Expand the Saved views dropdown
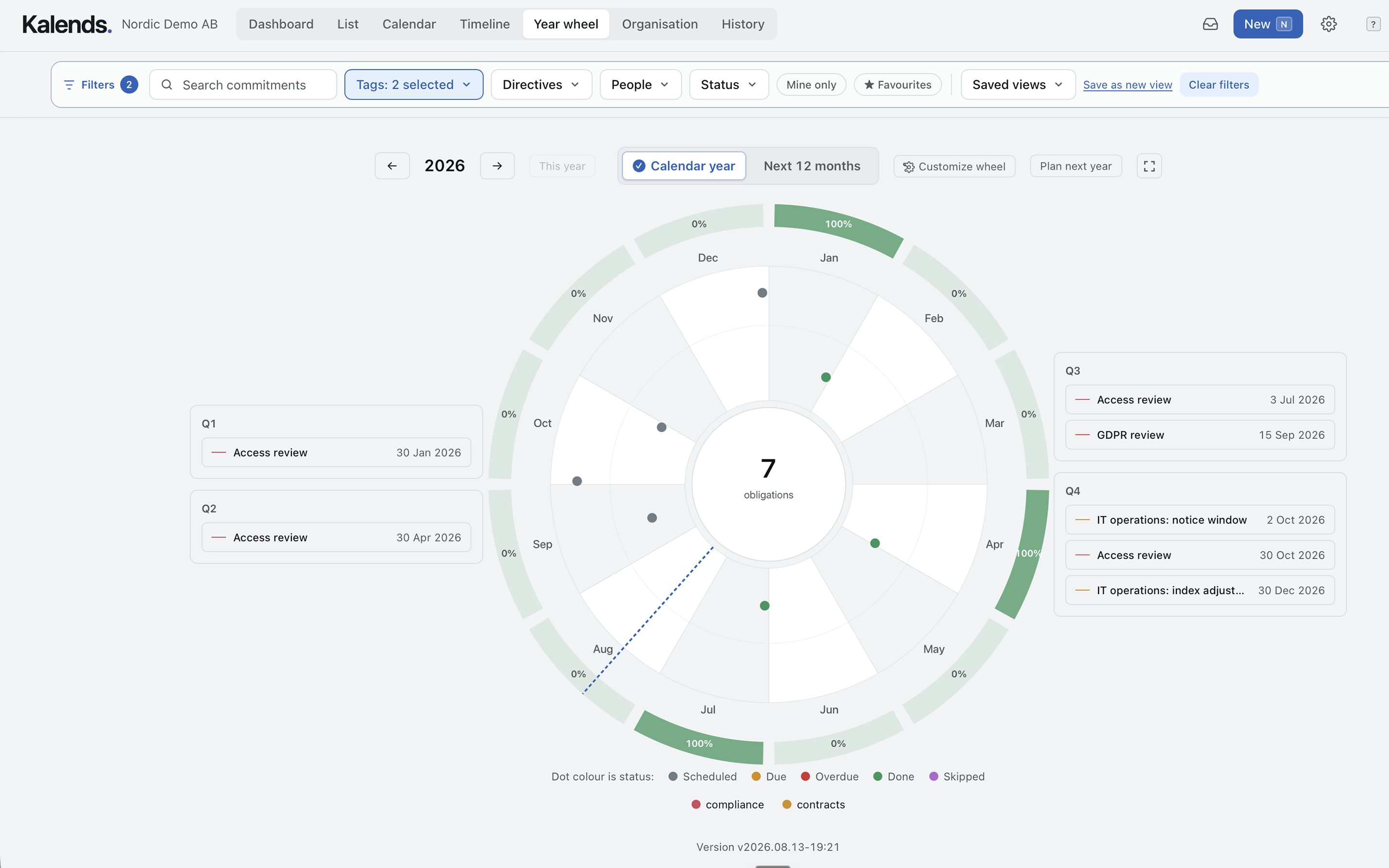 tap(1017, 84)
